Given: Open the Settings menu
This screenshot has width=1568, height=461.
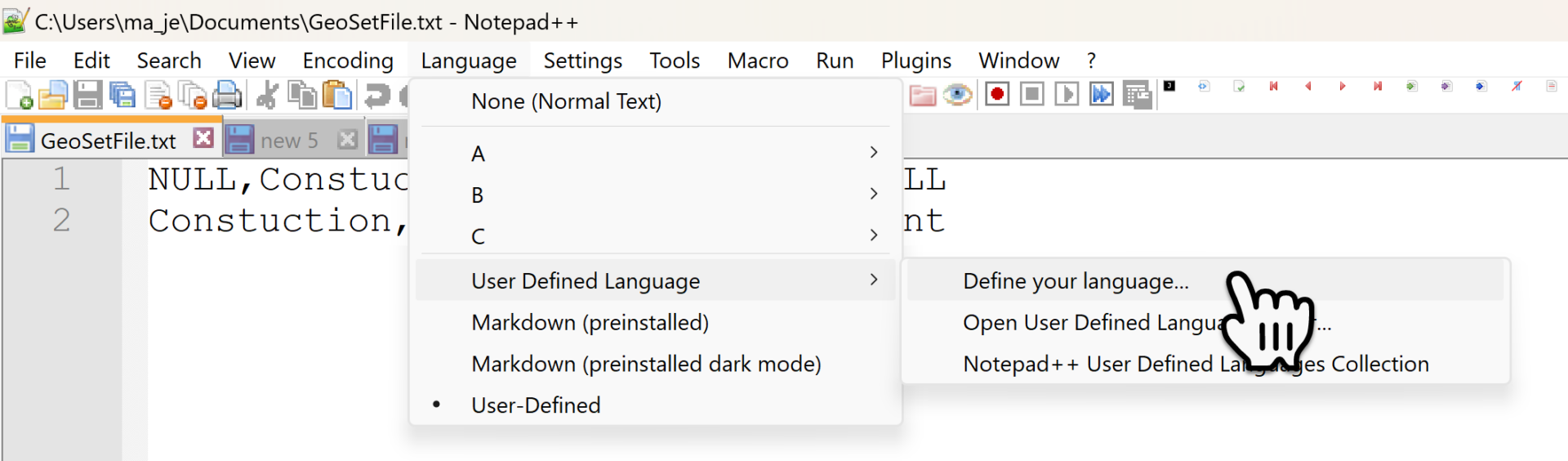Looking at the screenshot, I should tap(582, 60).
